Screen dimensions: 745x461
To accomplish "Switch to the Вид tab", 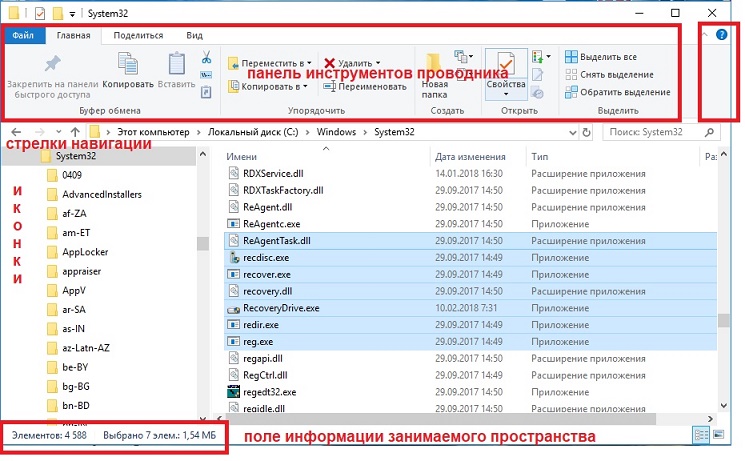I will [x=194, y=35].
